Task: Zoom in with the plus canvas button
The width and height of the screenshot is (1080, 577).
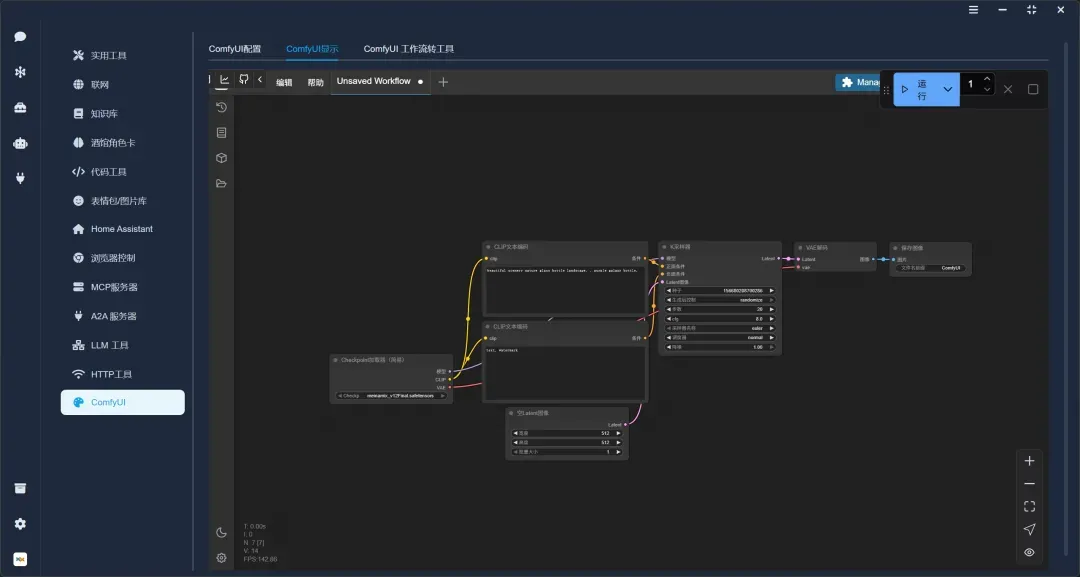Action: [1029, 461]
